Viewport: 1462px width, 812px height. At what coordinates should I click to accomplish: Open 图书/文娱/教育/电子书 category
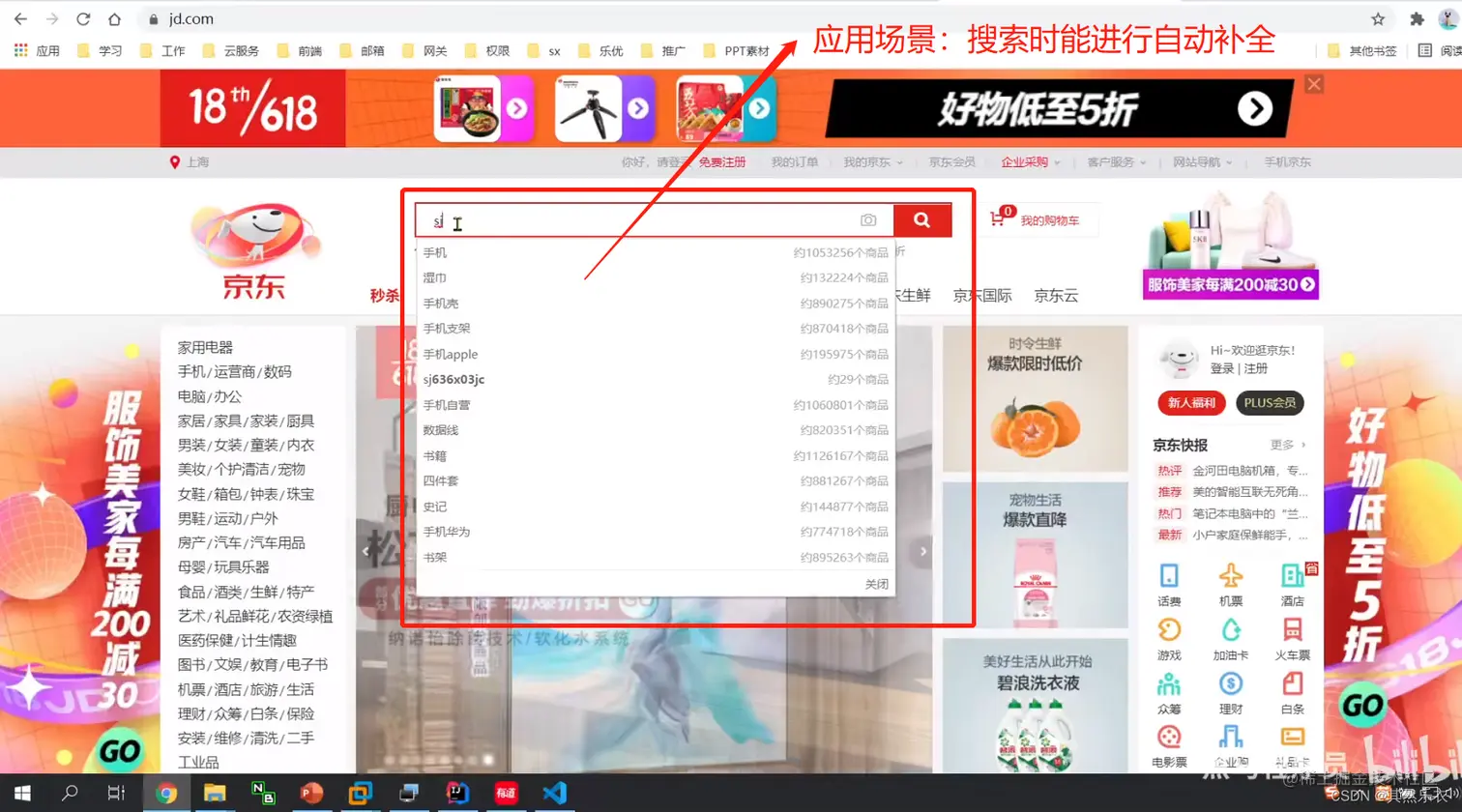click(252, 665)
